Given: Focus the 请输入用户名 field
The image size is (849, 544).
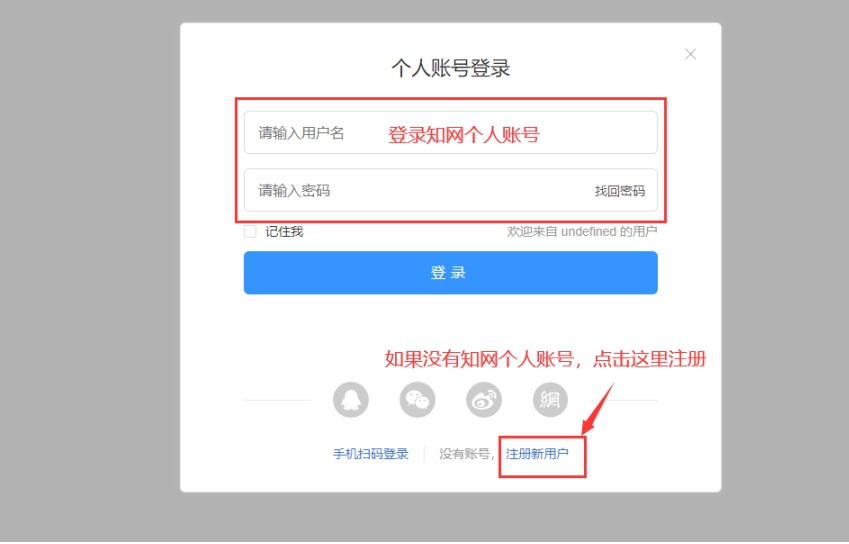Looking at the screenshot, I should (x=450, y=133).
